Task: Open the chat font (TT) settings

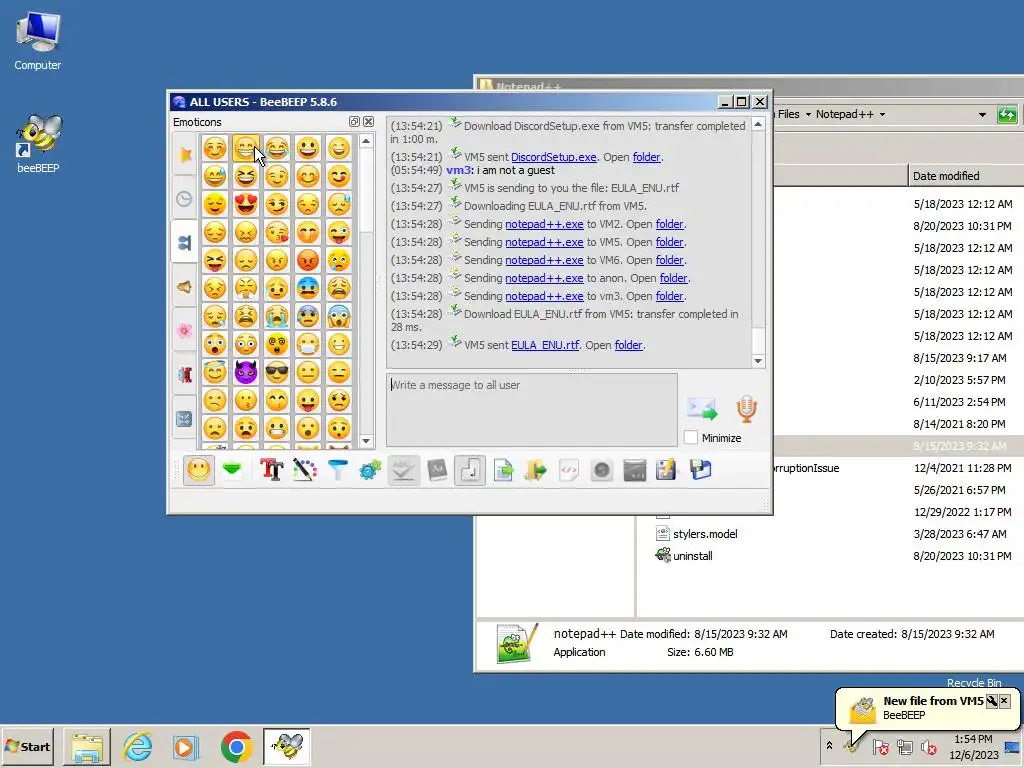Action: click(272, 470)
